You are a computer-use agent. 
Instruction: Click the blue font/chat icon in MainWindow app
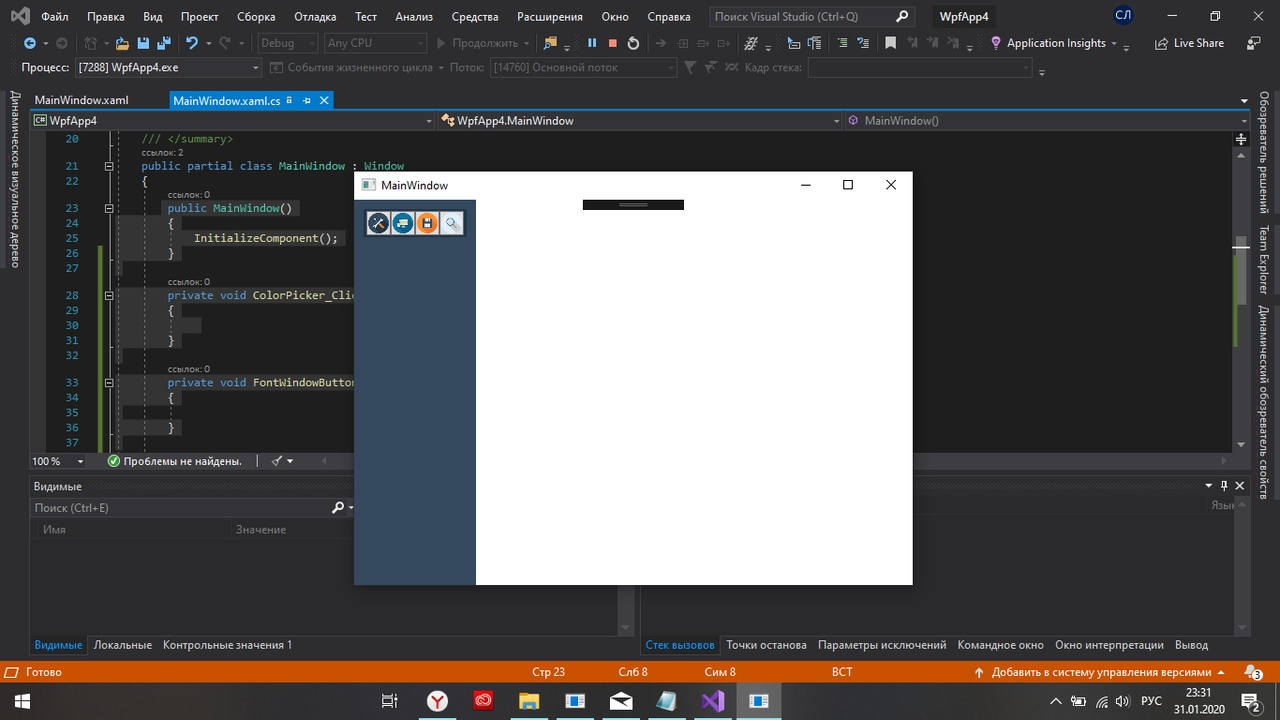click(403, 223)
